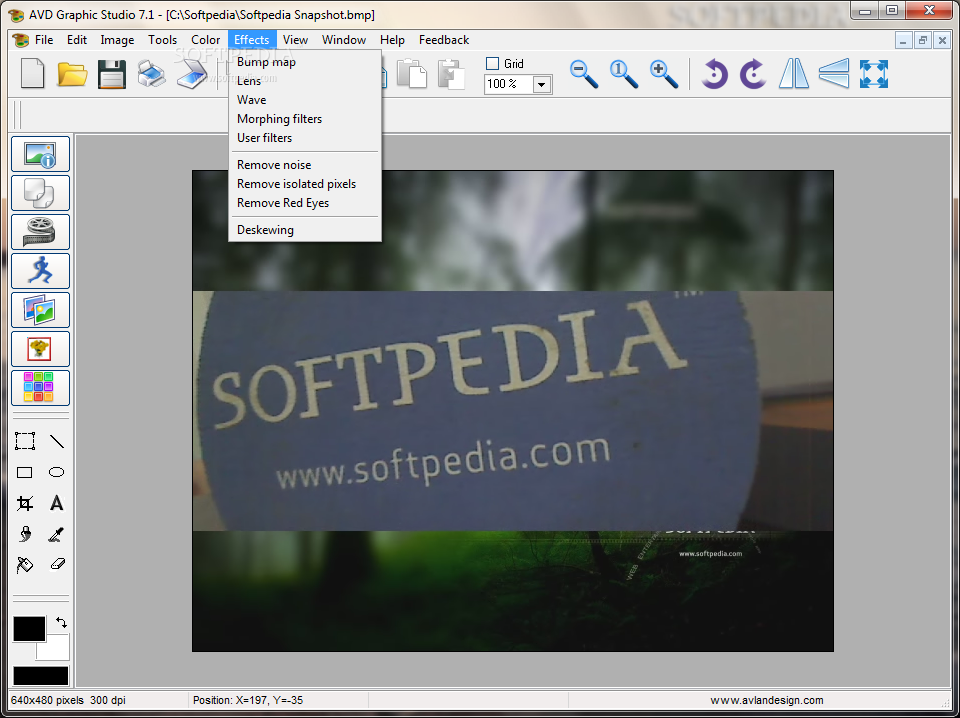Swap foreground and background colors
Screen dimensions: 960x718
[x=61, y=623]
